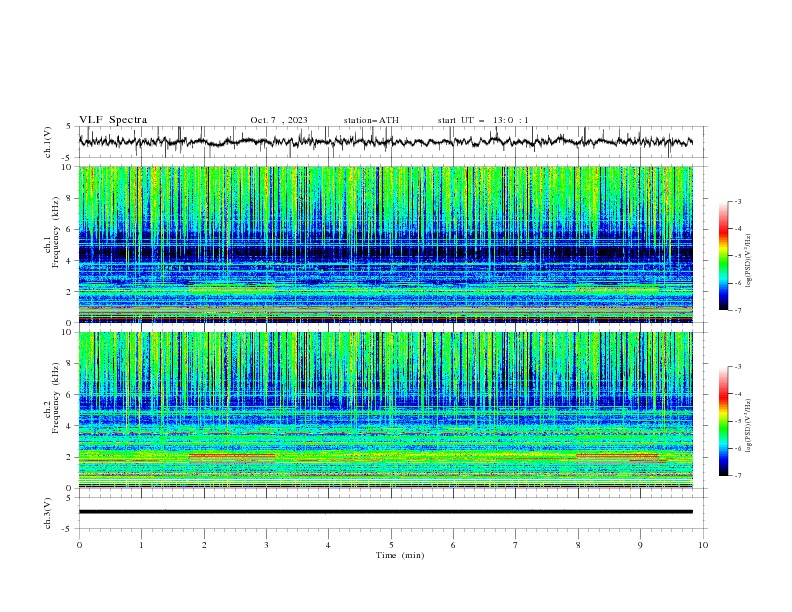
Task: Click time axis tick label "4"
Action: click(x=328, y=545)
